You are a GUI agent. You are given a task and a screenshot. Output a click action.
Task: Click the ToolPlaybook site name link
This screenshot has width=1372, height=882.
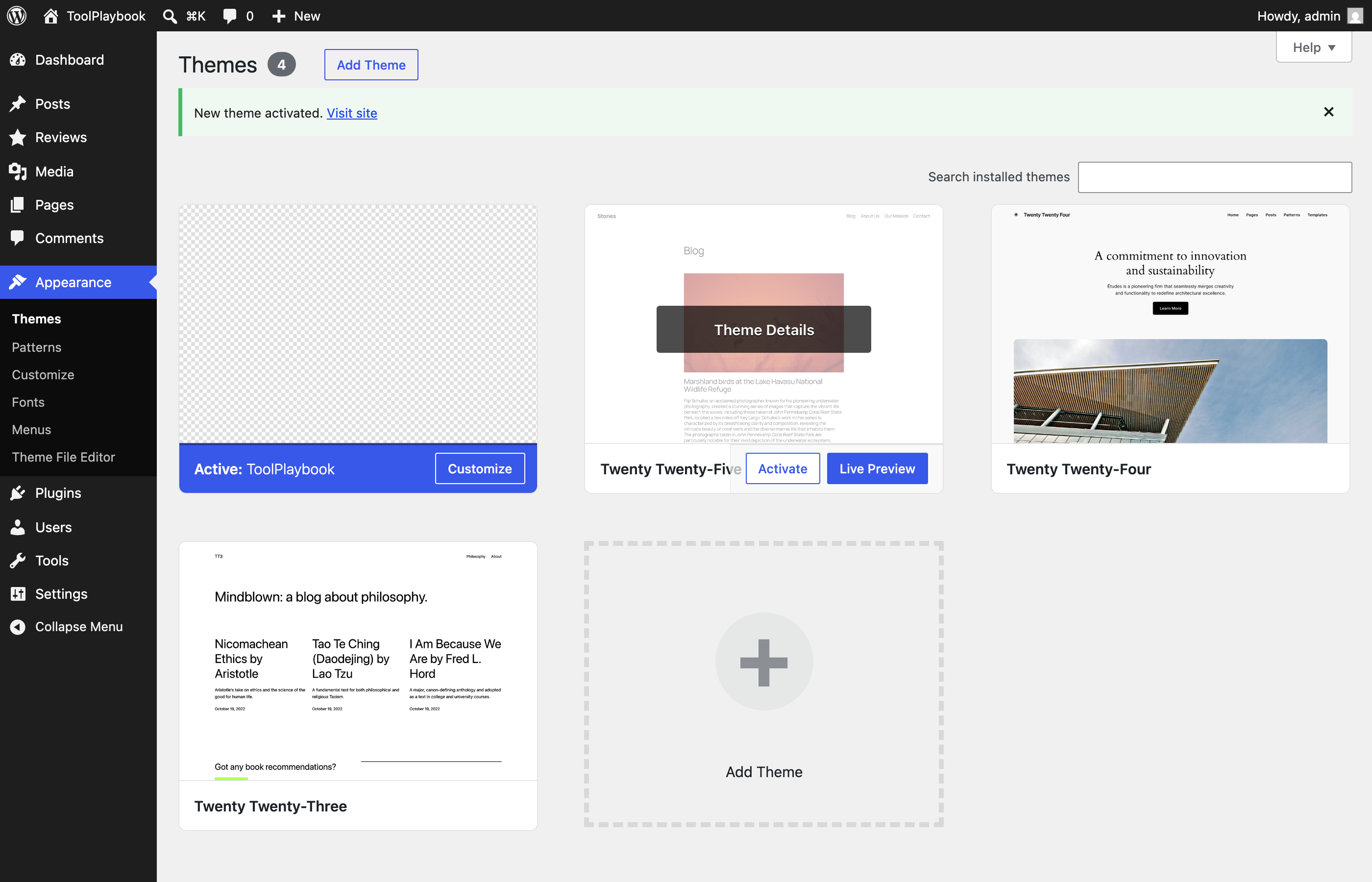(106, 16)
